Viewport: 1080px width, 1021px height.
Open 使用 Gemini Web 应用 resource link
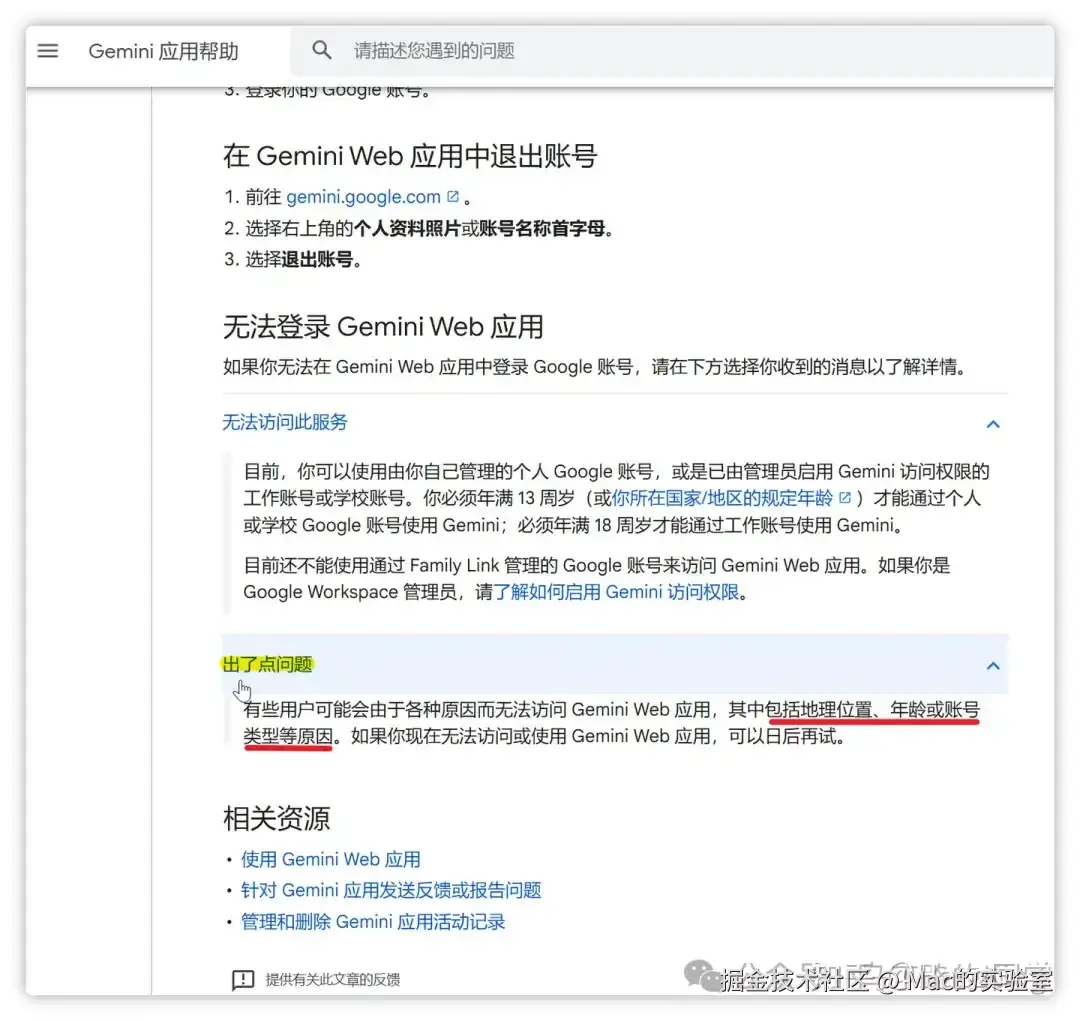pyautogui.click(x=331, y=859)
